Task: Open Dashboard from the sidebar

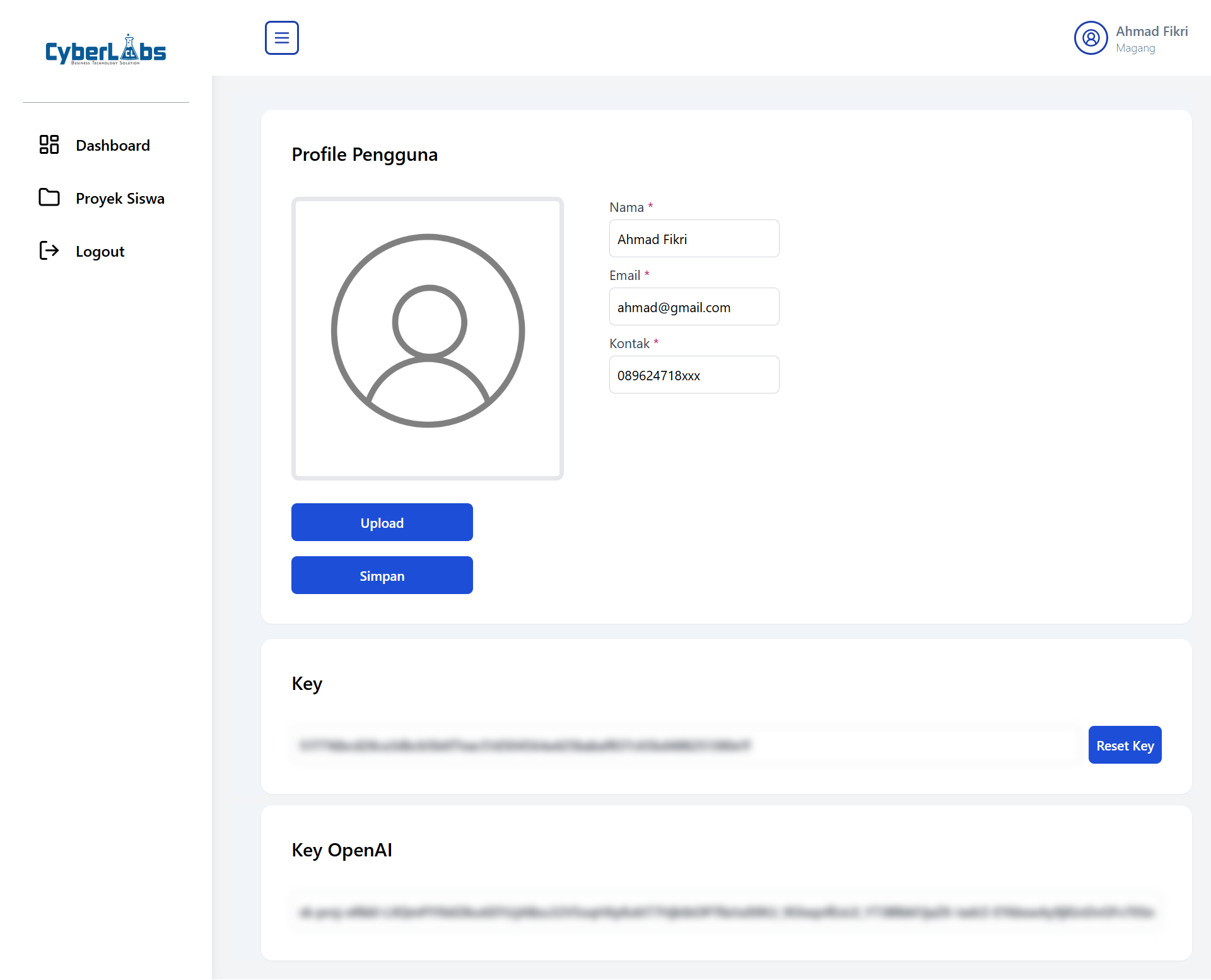Action: pos(113,146)
